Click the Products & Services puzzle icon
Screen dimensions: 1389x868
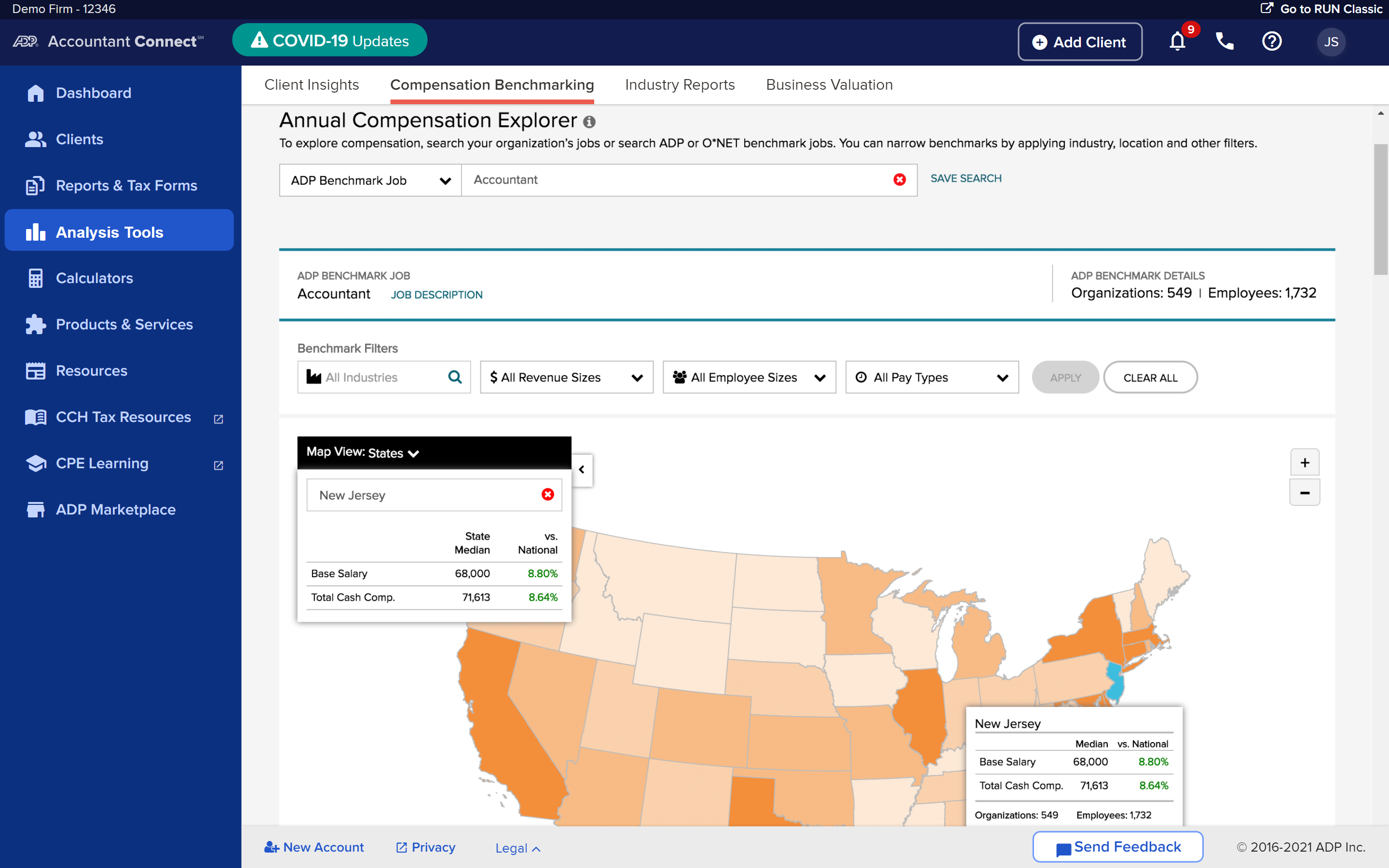click(36, 325)
